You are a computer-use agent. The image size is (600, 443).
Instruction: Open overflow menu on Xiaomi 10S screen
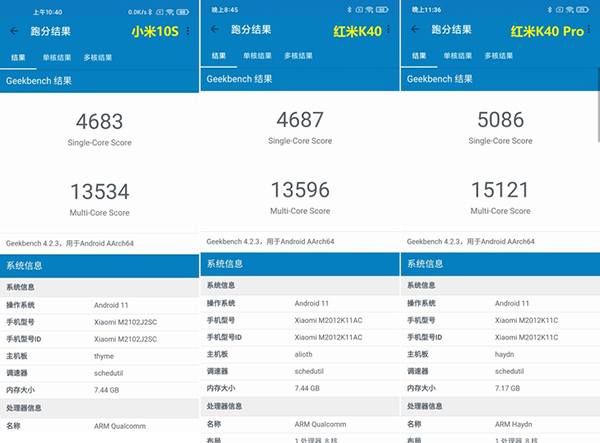tap(189, 31)
